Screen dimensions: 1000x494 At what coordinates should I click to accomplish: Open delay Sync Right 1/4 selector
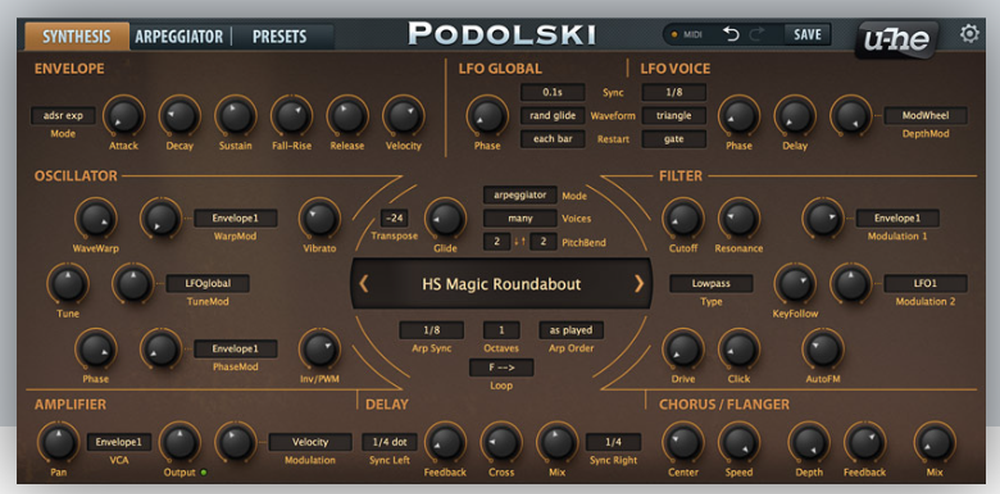pyautogui.click(x=614, y=442)
